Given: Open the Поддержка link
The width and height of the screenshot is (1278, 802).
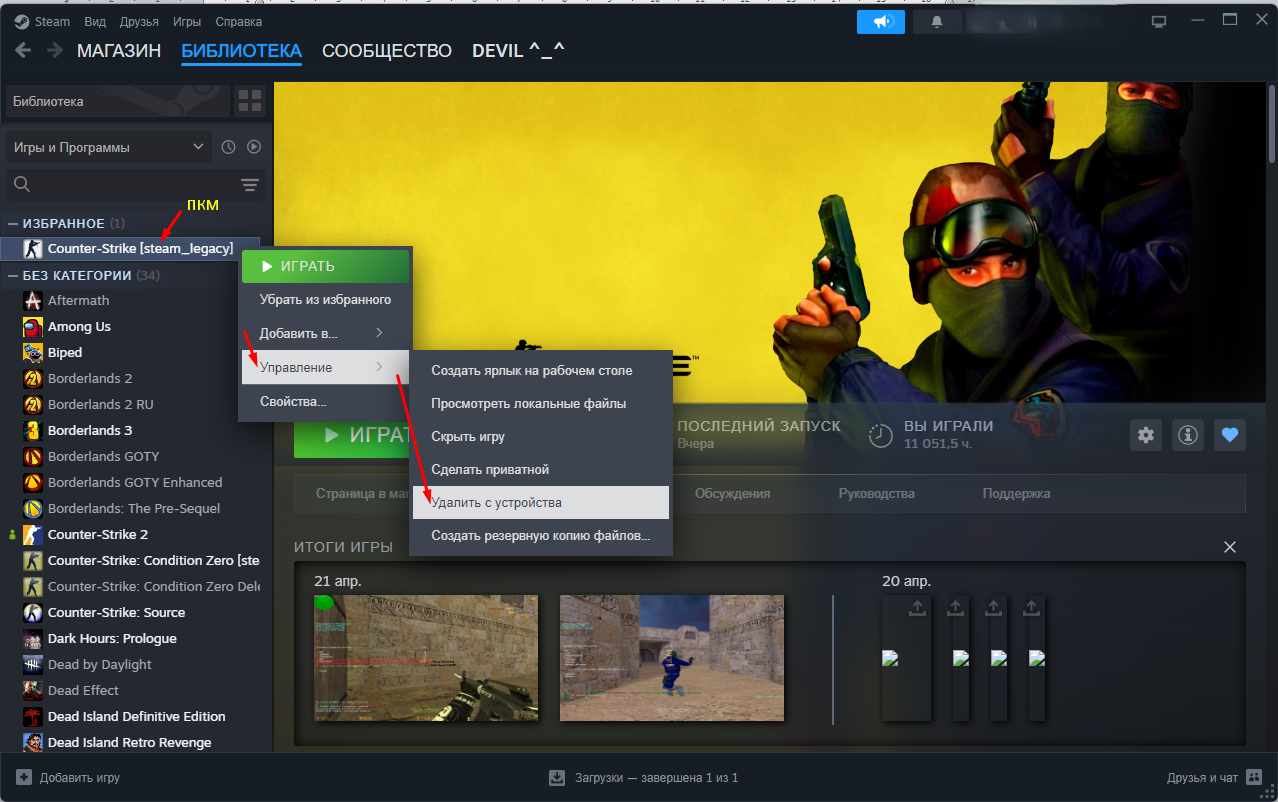Looking at the screenshot, I should tap(1016, 493).
